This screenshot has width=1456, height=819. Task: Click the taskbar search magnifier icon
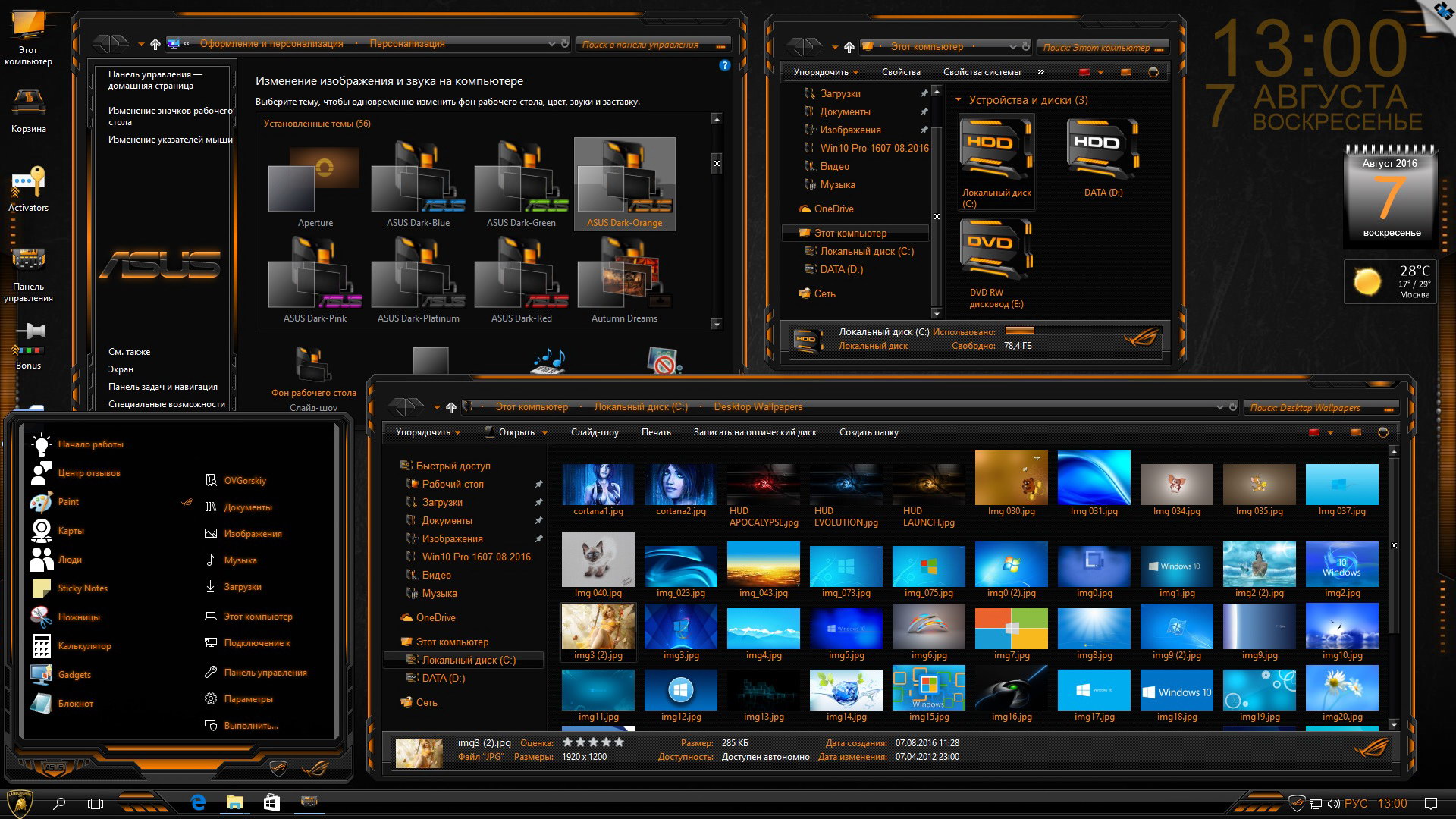59,803
